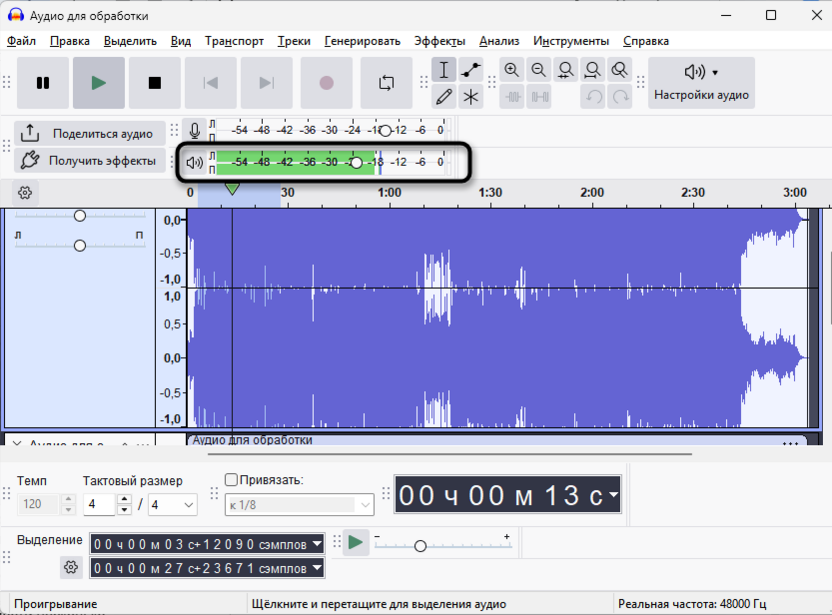832x615 pixels.
Task: Click the Zoom Out magnifier icon
Action: 539,70
